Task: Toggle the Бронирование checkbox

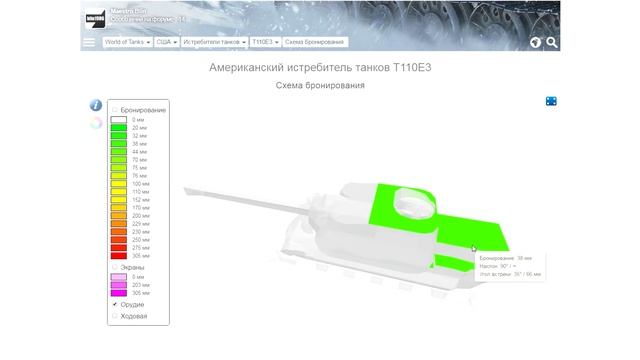Action: click(115, 110)
